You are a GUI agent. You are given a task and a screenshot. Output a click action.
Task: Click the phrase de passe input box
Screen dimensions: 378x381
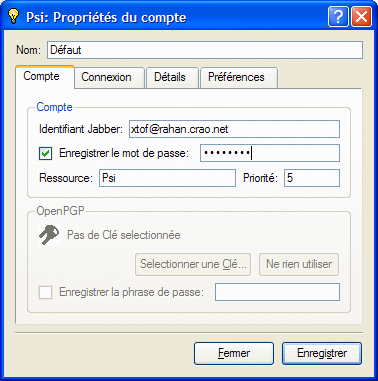277,292
